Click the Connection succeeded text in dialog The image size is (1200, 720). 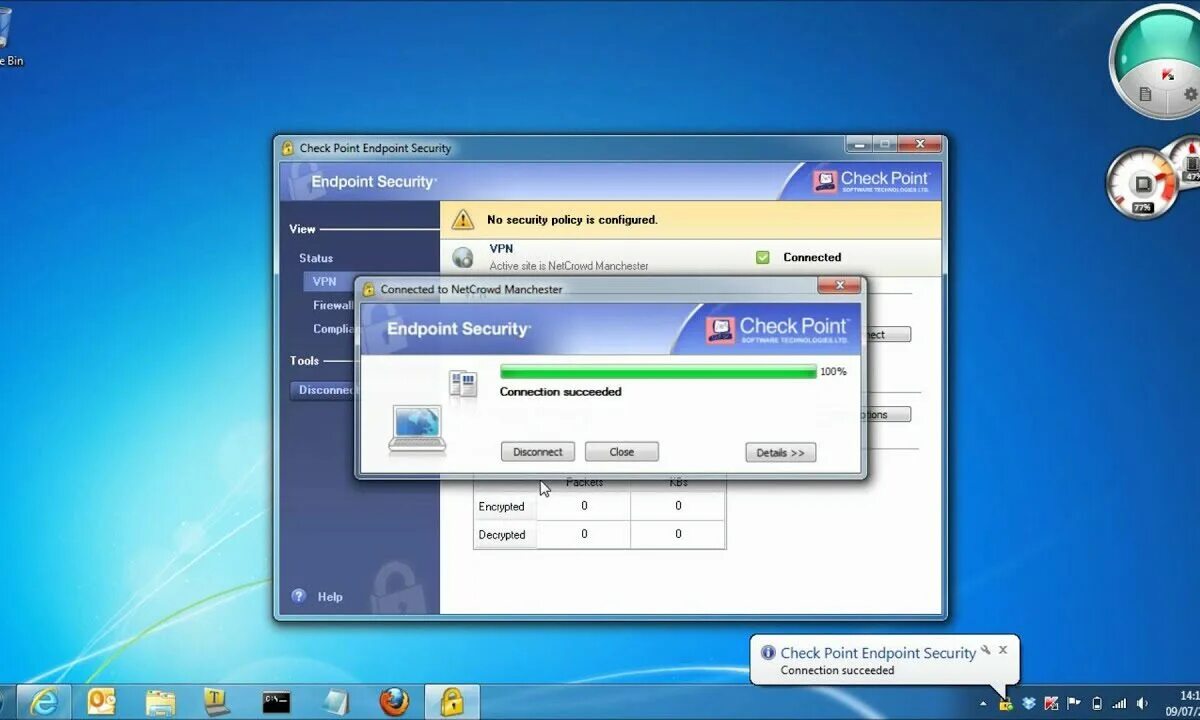tap(561, 392)
